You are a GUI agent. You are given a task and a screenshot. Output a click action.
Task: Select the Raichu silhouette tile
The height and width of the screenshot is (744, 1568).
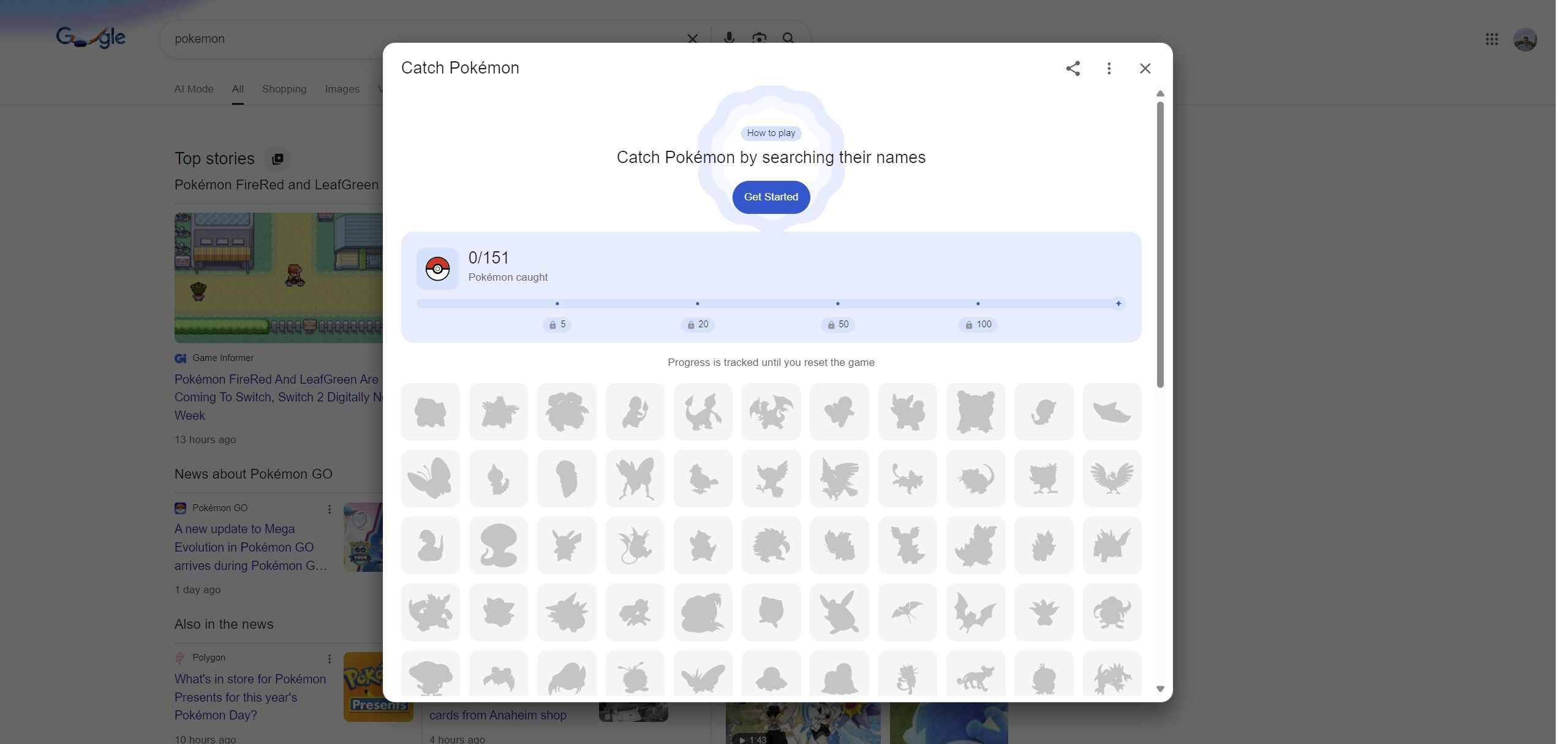coord(635,545)
